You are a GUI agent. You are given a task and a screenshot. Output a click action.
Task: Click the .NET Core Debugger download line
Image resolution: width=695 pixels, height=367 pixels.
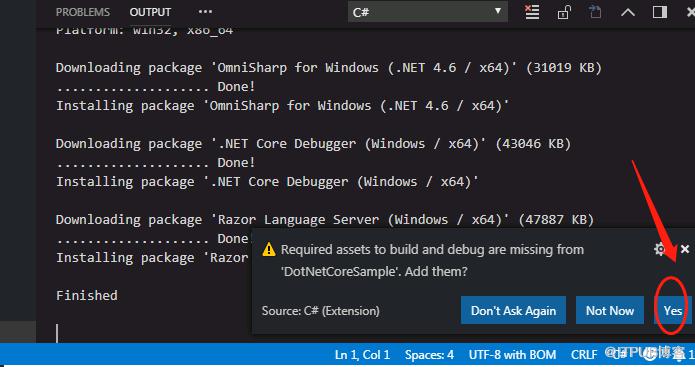[x=313, y=144]
